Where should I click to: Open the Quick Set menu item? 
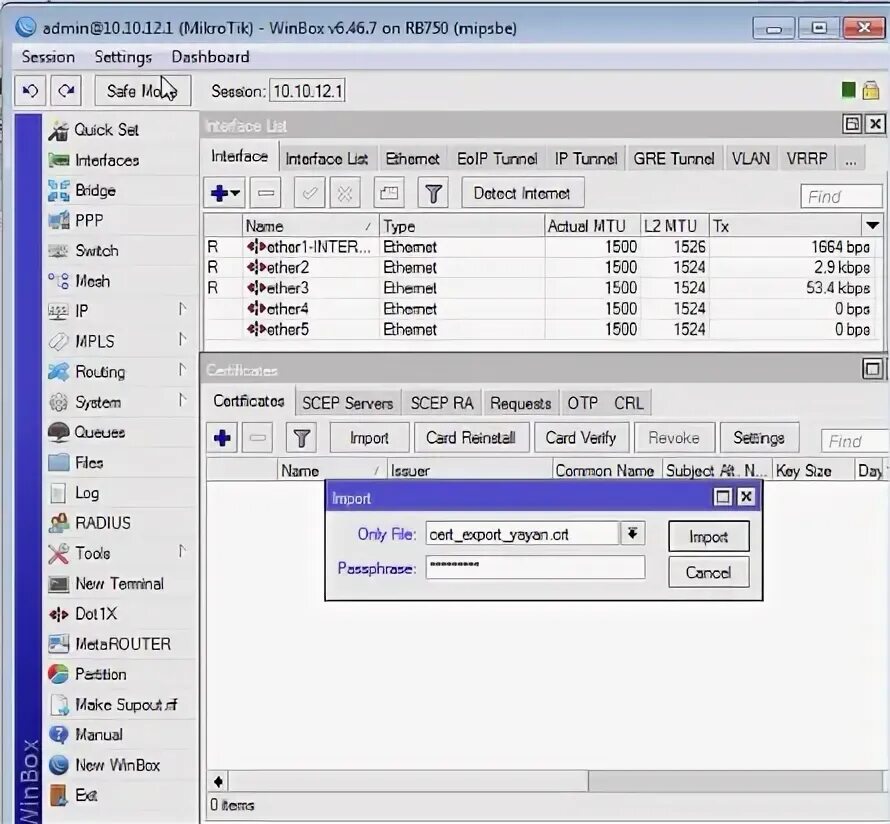[x=106, y=130]
